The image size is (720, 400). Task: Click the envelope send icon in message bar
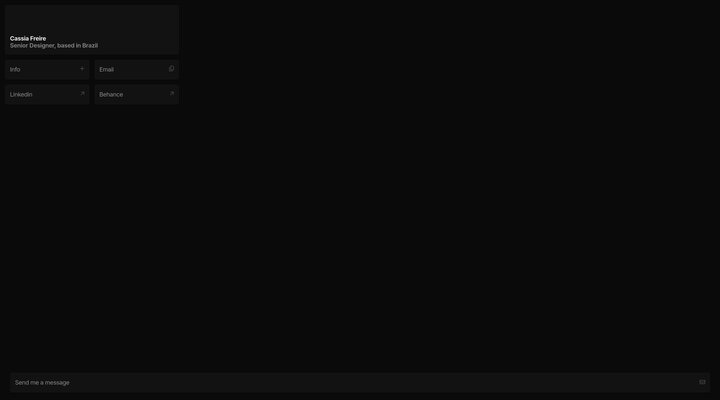point(702,382)
